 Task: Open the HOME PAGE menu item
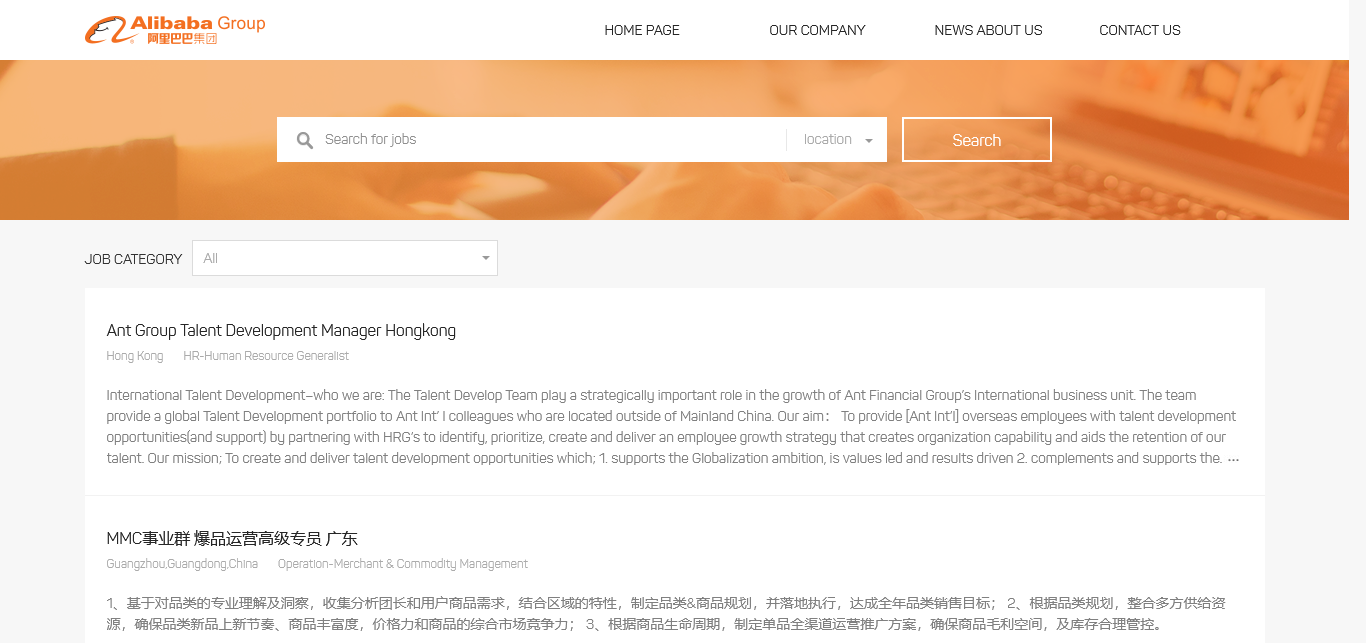641,30
